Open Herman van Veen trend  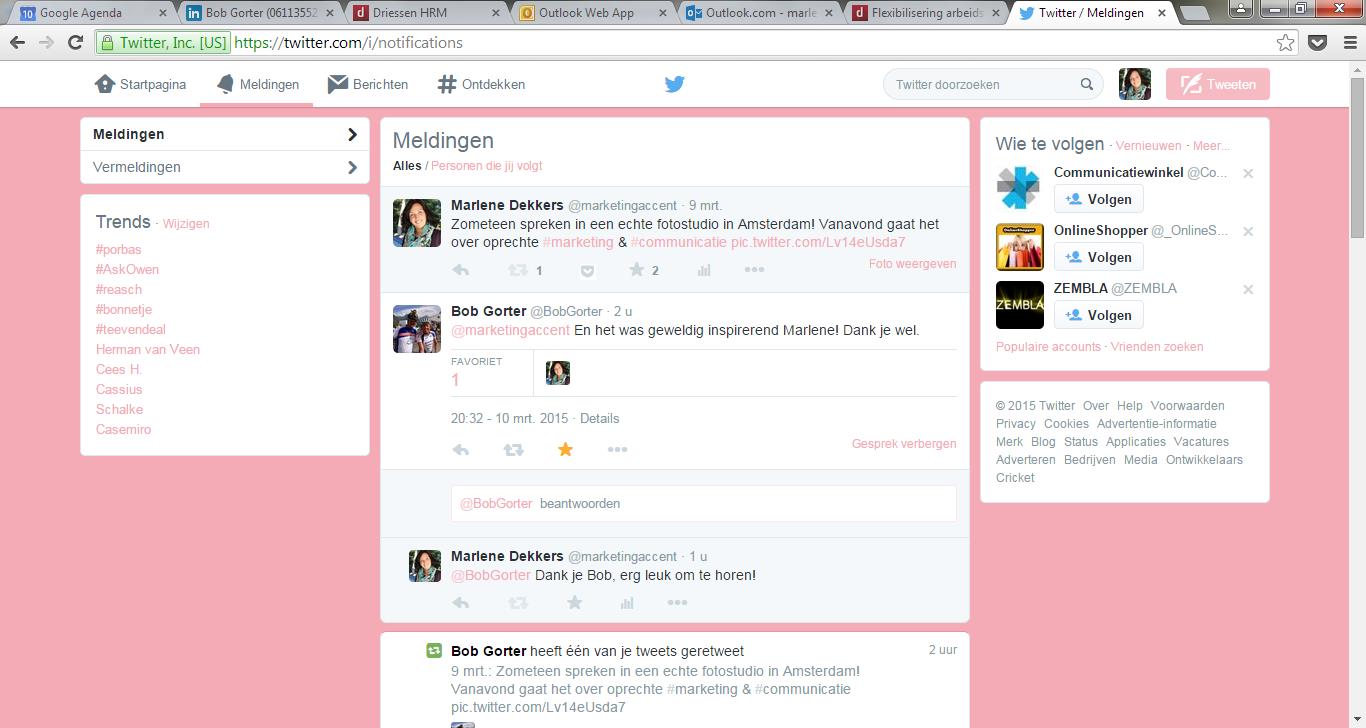point(148,349)
